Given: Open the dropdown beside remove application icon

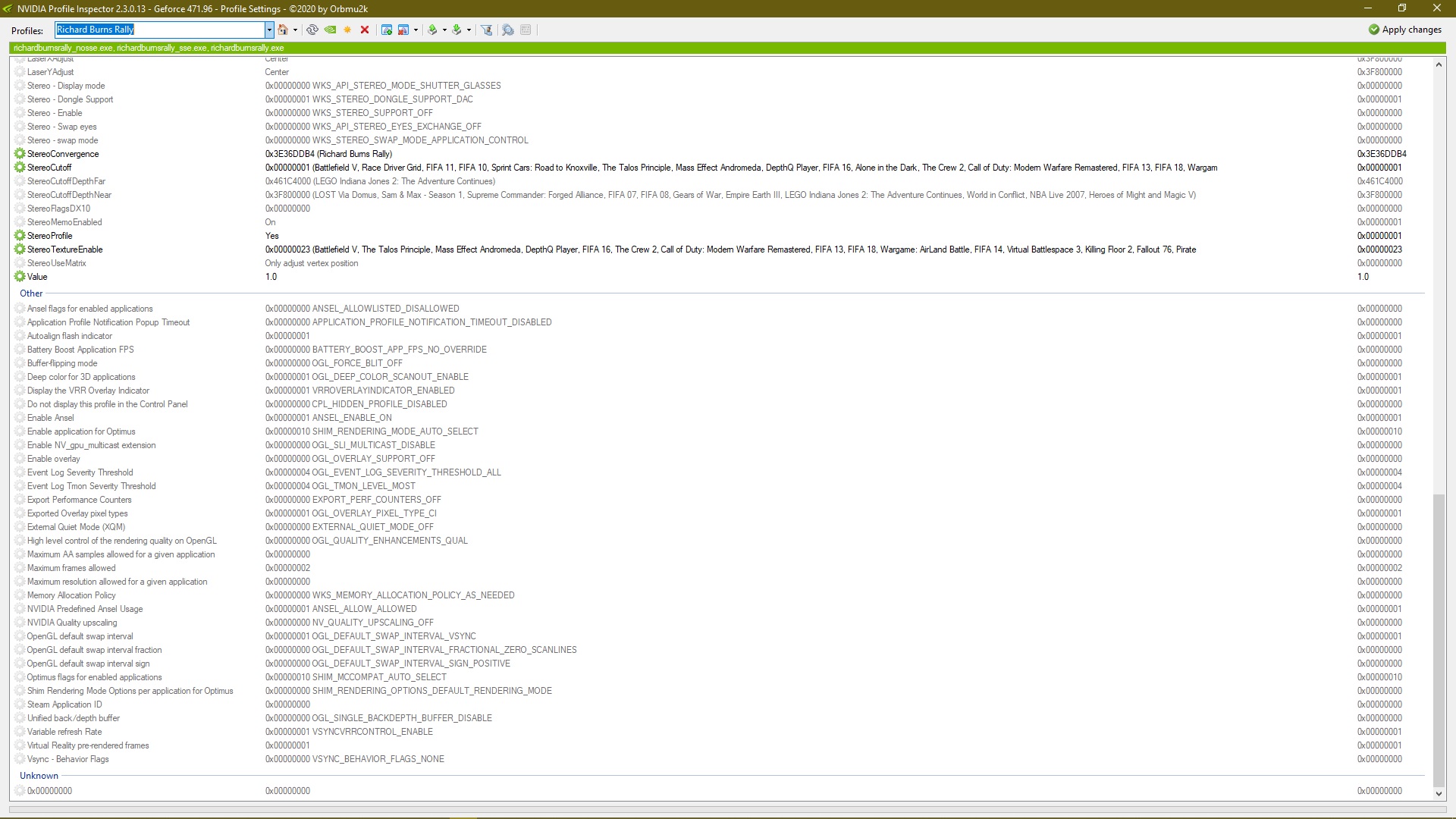Looking at the screenshot, I should 416,30.
